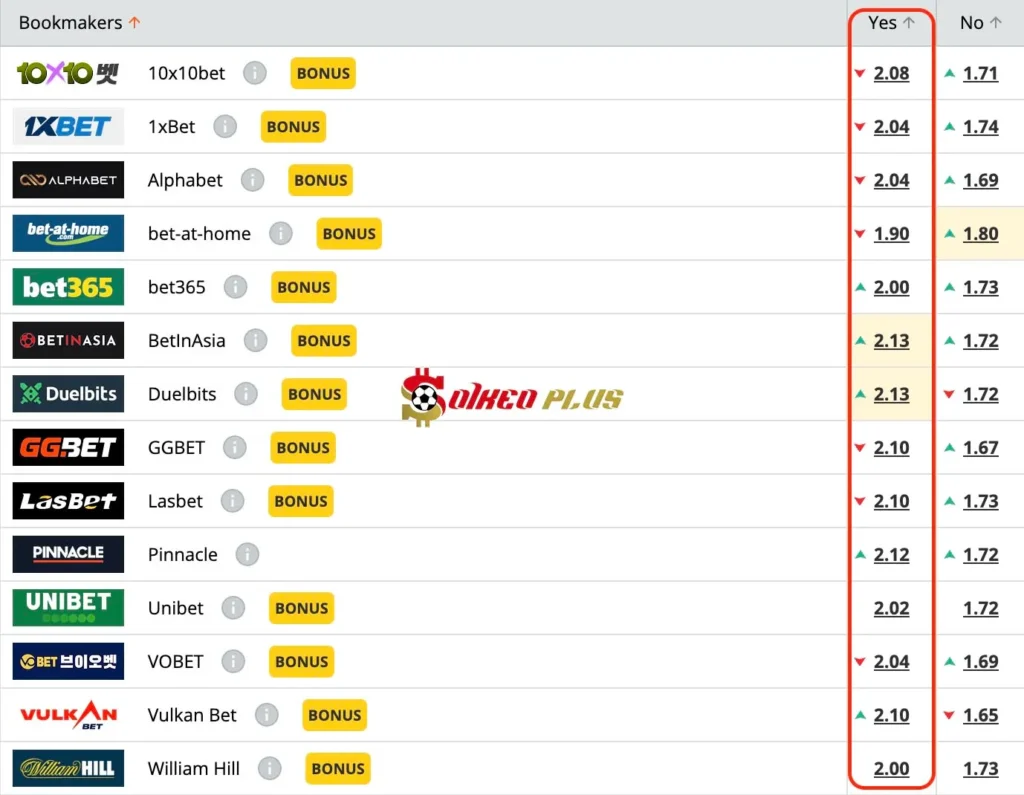This screenshot has height=795, width=1024.
Task: Claim the Unibet BONUS
Action: [301, 608]
